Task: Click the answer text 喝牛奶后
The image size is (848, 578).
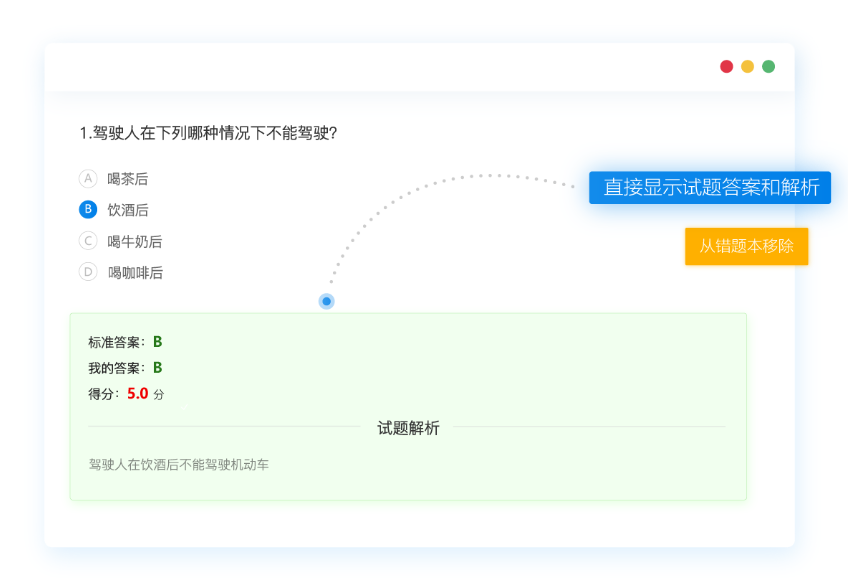Action: [135, 241]
